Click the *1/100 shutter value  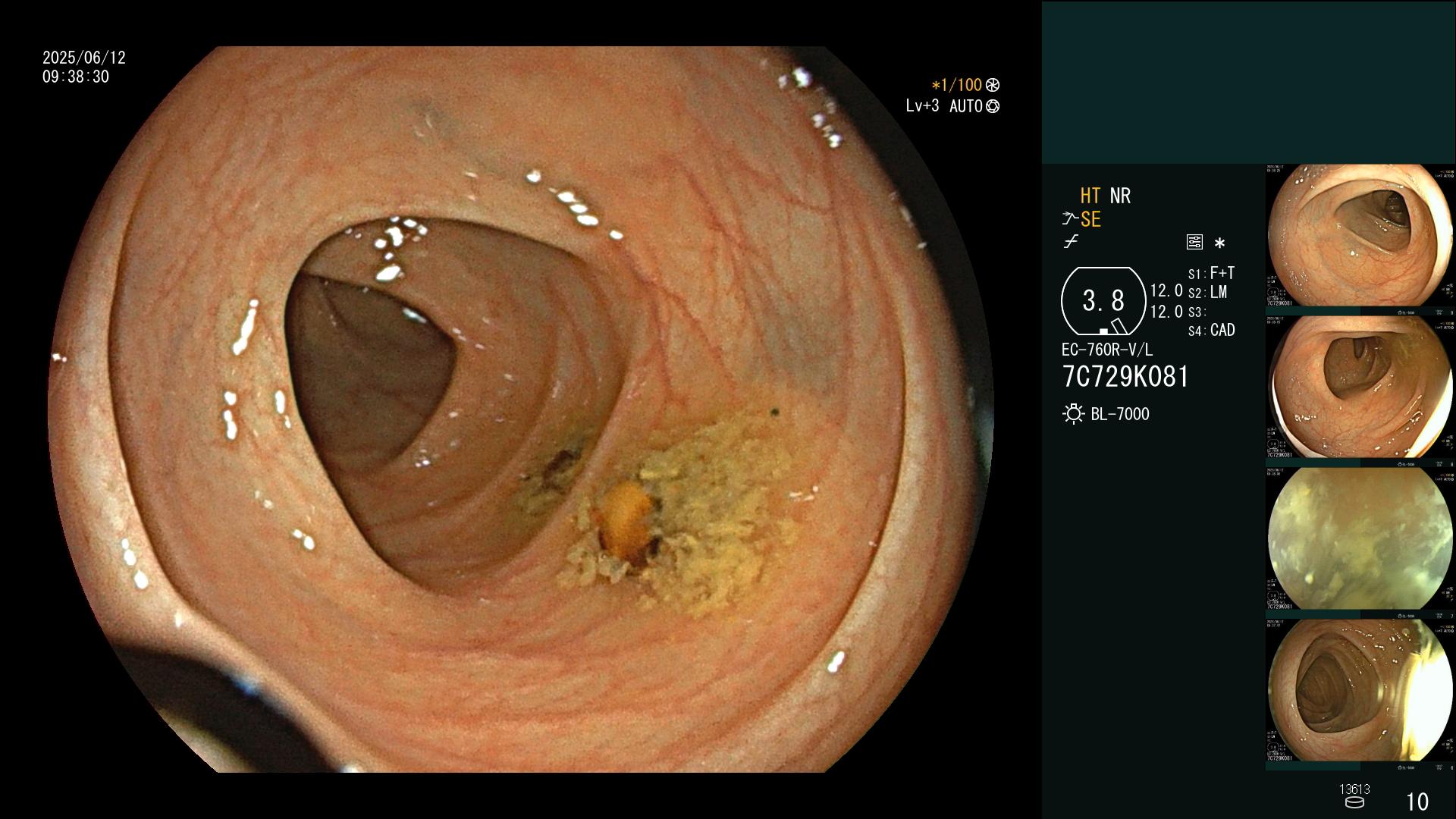pos(956,85)
